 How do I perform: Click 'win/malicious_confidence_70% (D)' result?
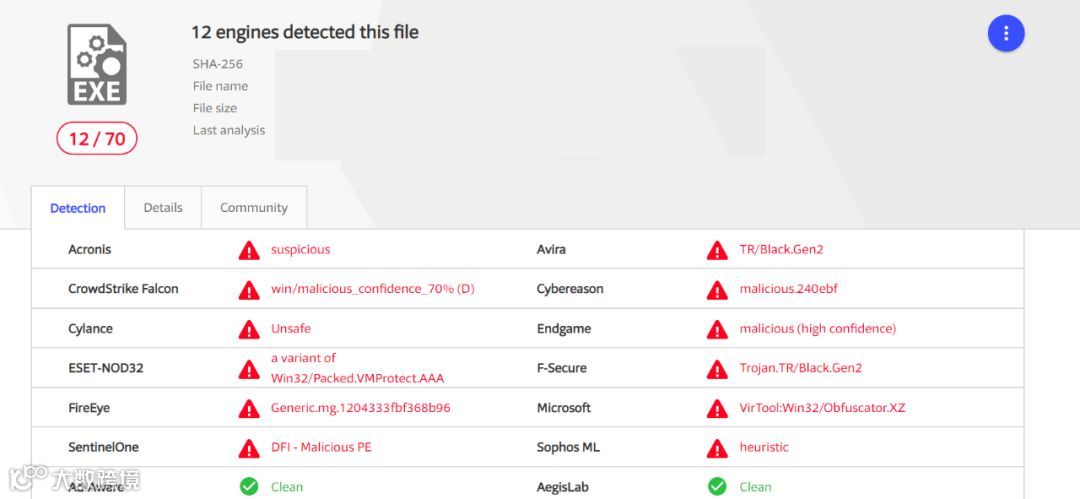pos(373,289)
